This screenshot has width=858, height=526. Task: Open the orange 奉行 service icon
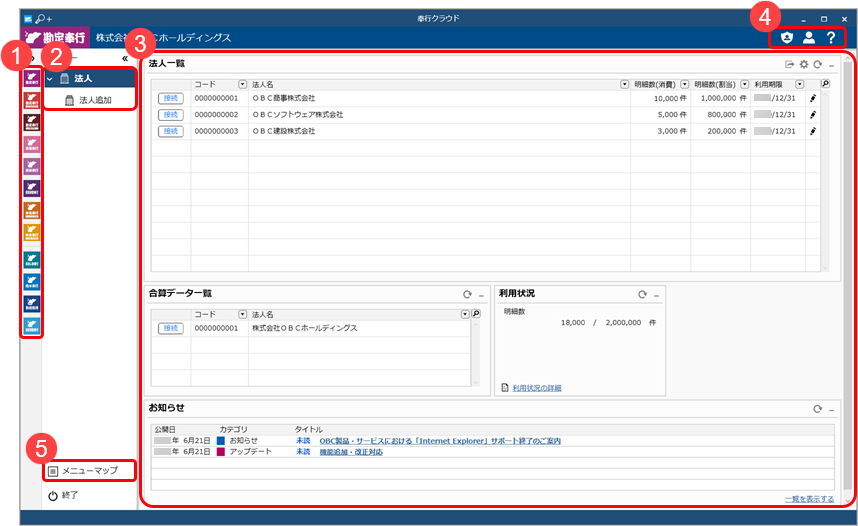coord(32,210)
